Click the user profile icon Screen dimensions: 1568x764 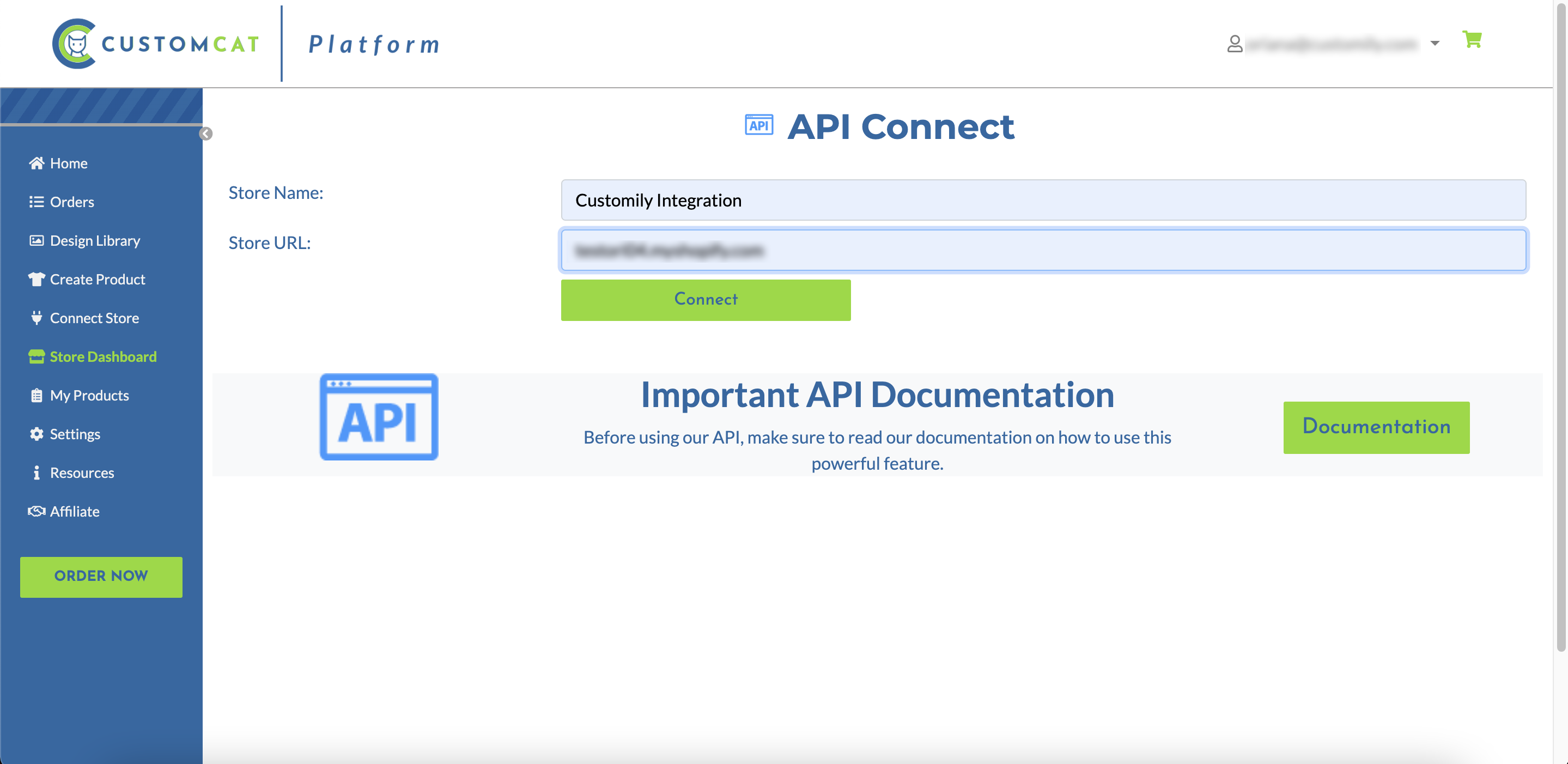point(1235,44)
